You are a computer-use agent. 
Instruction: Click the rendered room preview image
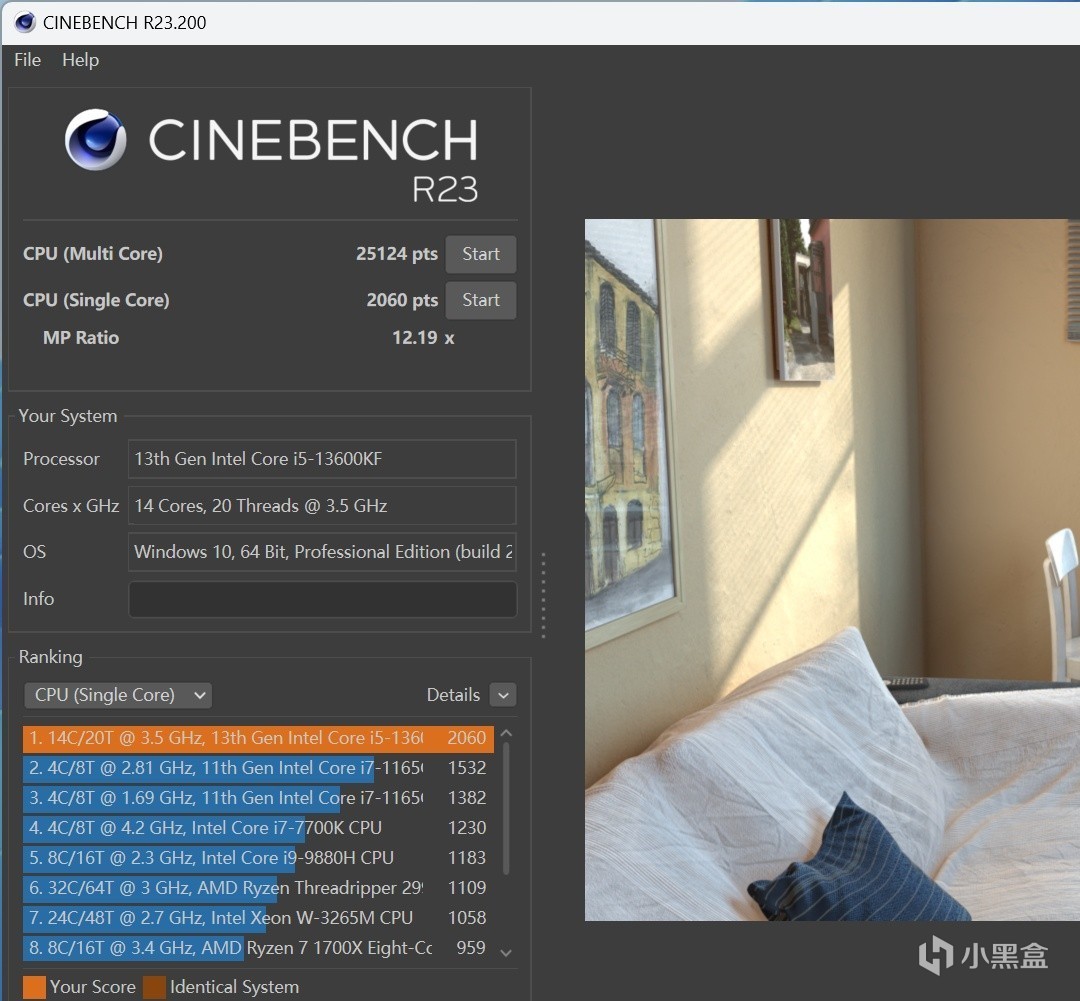pos(832,570)
